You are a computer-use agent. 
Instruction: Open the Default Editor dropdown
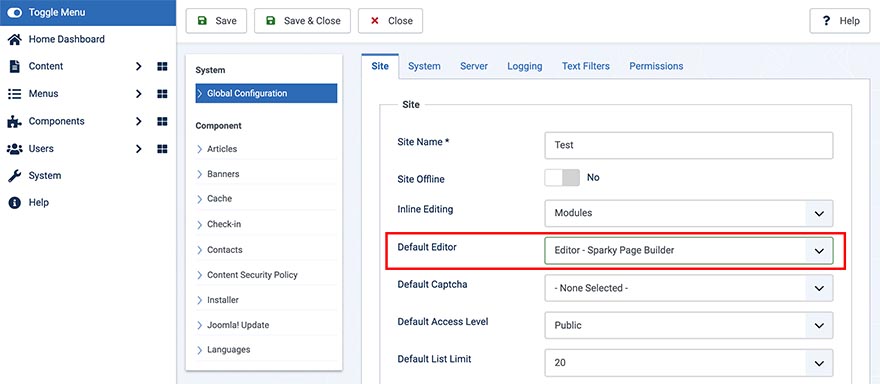[x=689, y=250]
